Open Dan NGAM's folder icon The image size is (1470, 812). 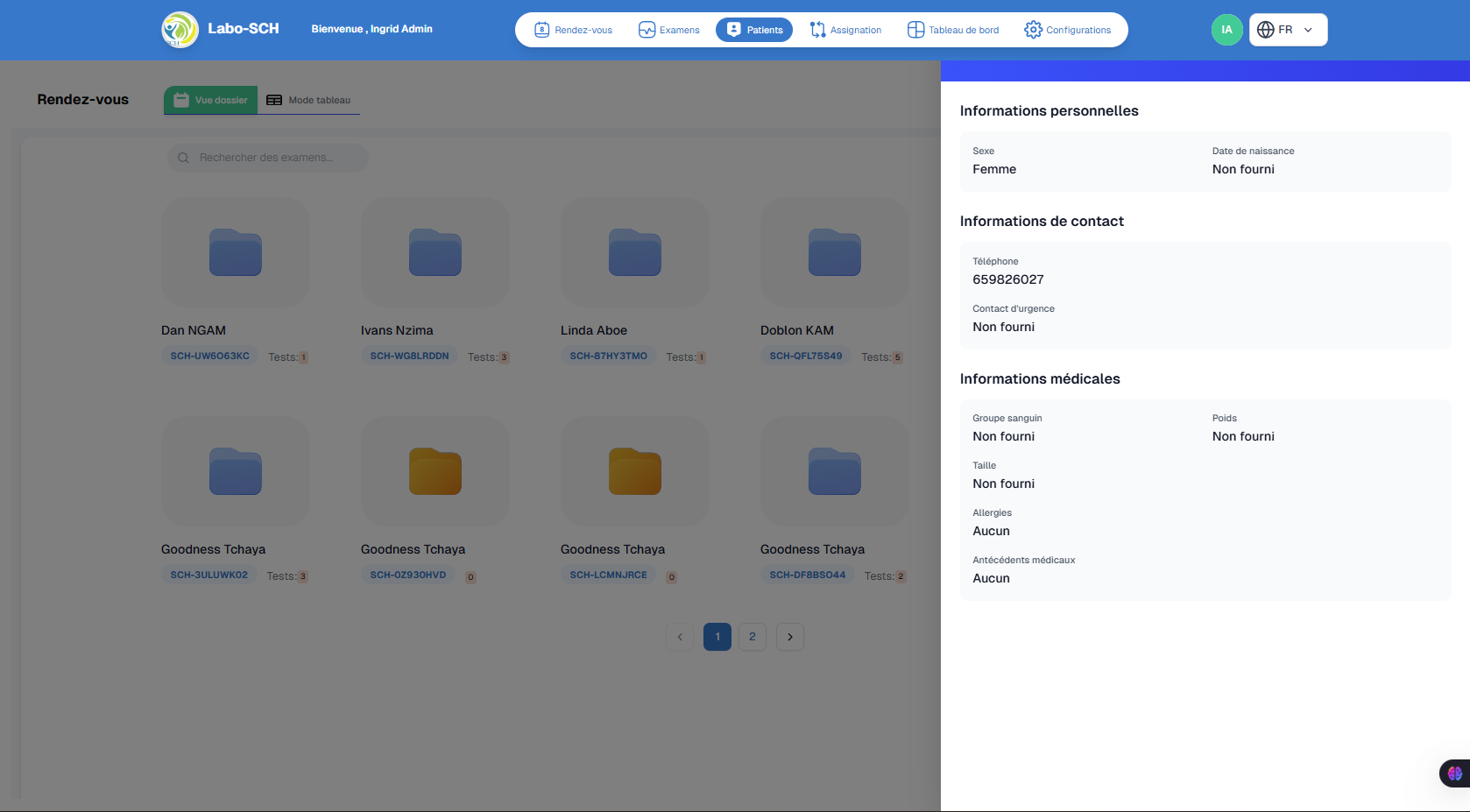[236, 252]
